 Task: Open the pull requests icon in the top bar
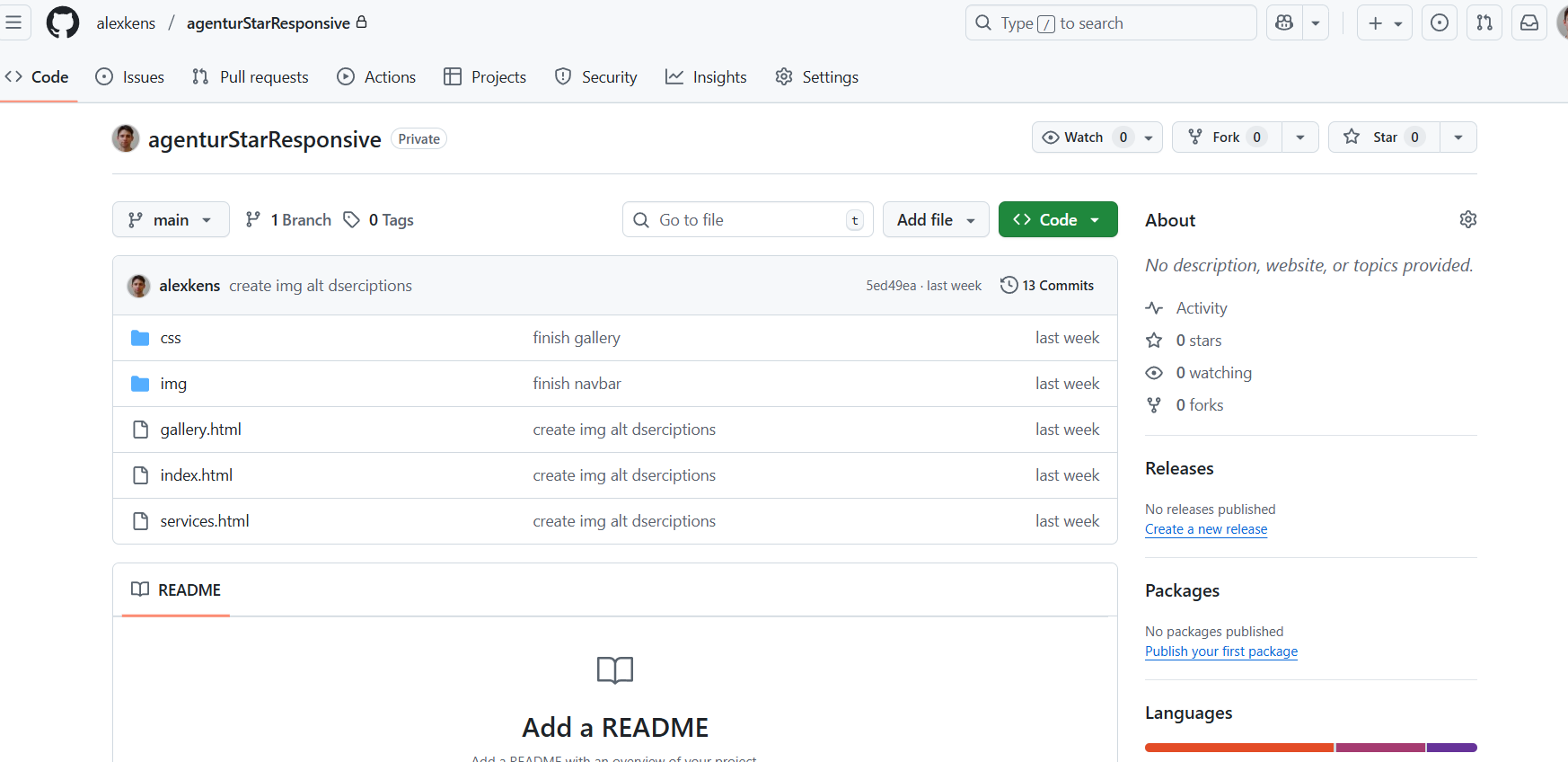click(1484, 22)
